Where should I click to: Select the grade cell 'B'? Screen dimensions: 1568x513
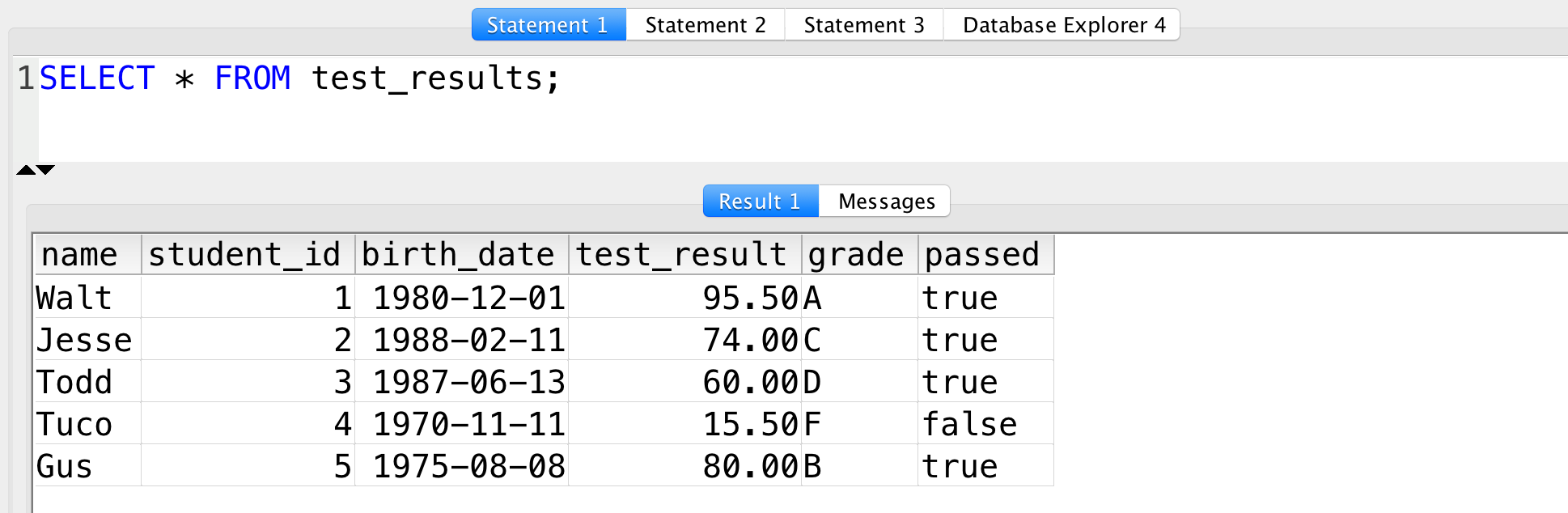point(860,465)
